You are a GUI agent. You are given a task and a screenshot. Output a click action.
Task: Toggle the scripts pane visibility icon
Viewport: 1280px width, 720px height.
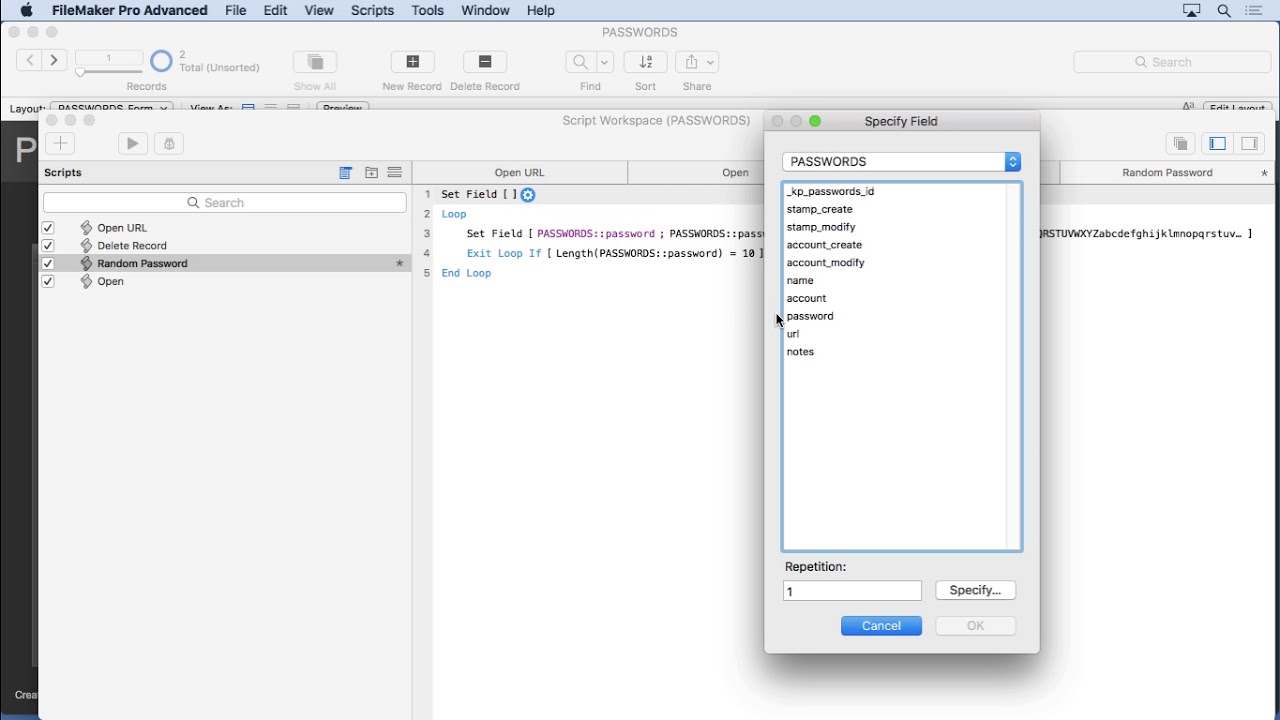(1218, 144)
